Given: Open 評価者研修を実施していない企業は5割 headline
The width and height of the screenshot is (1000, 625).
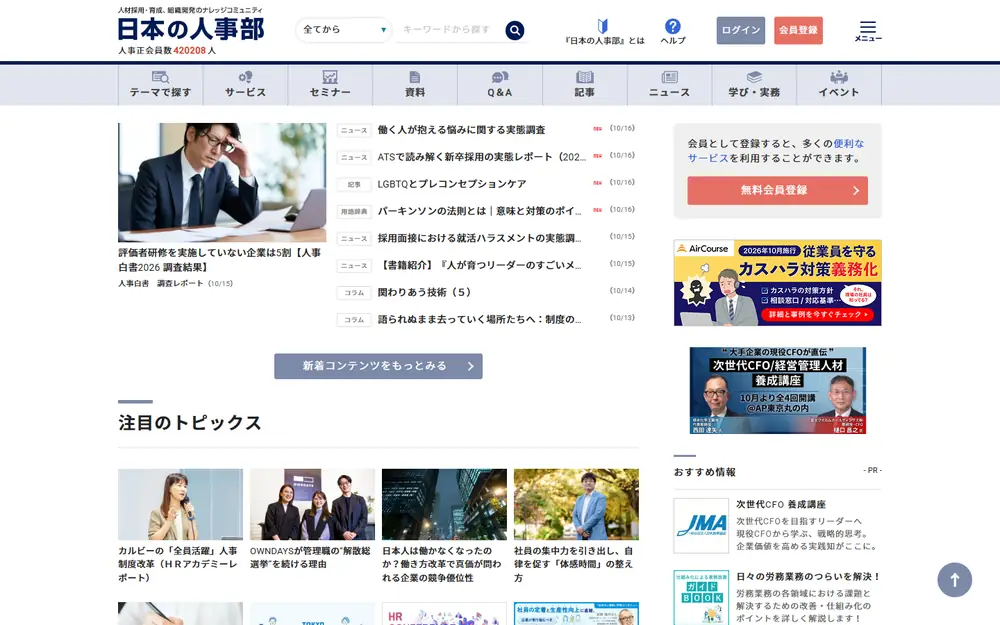Looking at the screenshot, I should point(219,260).
